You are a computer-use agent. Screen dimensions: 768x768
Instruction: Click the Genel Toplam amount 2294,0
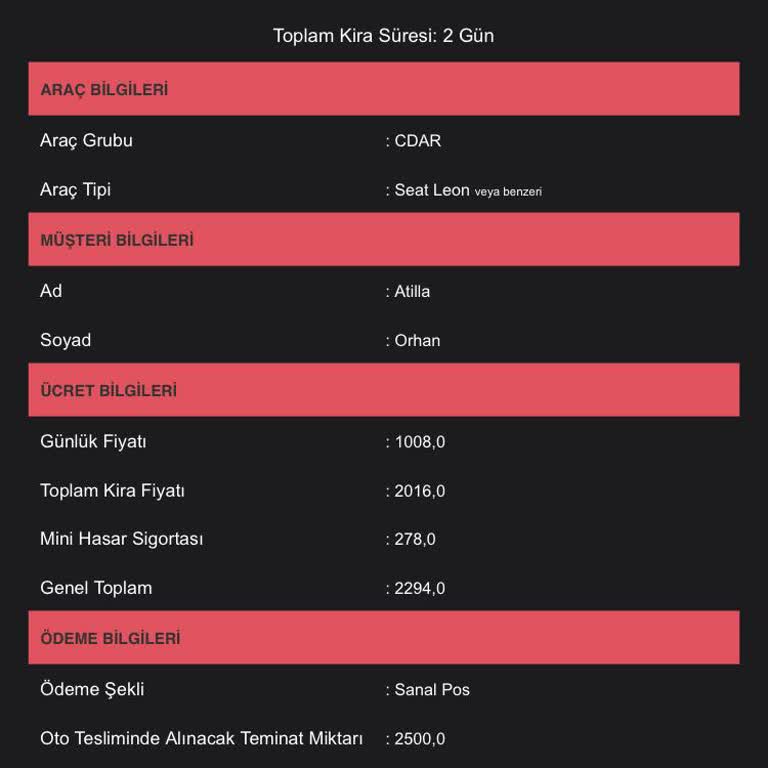coord(420,589)
